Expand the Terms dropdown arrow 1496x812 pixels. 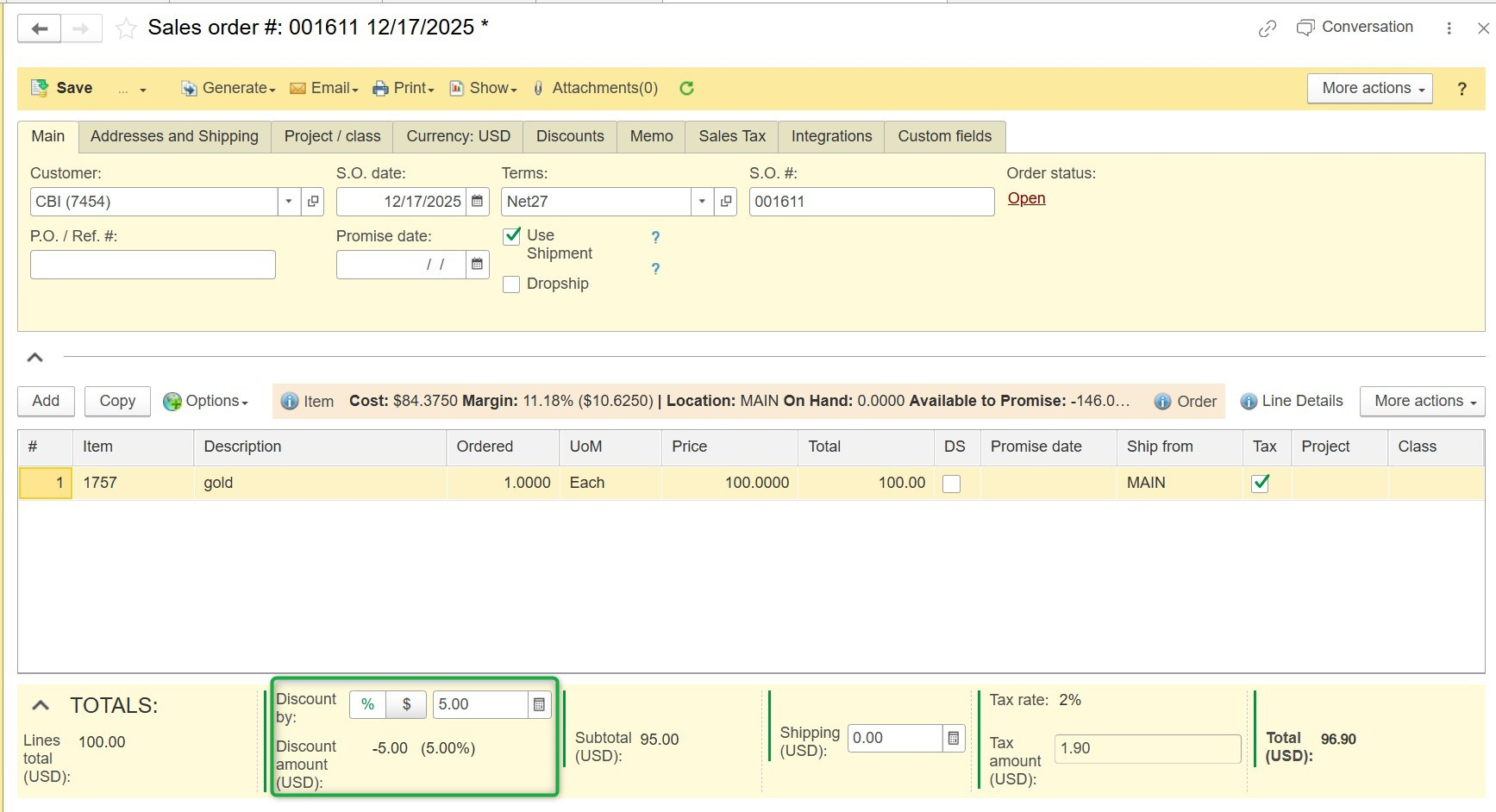[x=702, y=202]
